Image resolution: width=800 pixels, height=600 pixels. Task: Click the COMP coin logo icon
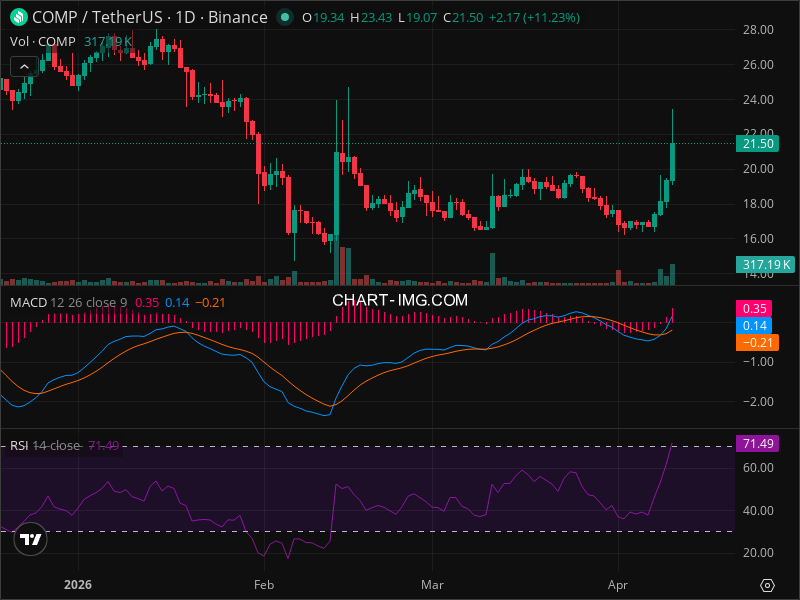(19, 17)
